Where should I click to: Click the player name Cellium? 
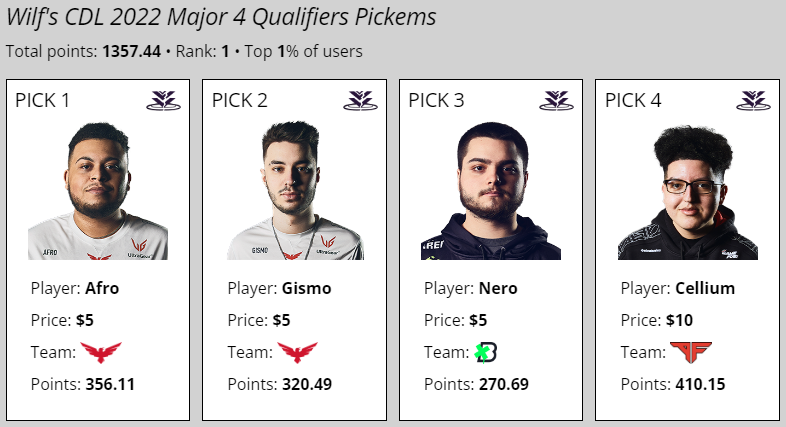[x=705, y=288]
